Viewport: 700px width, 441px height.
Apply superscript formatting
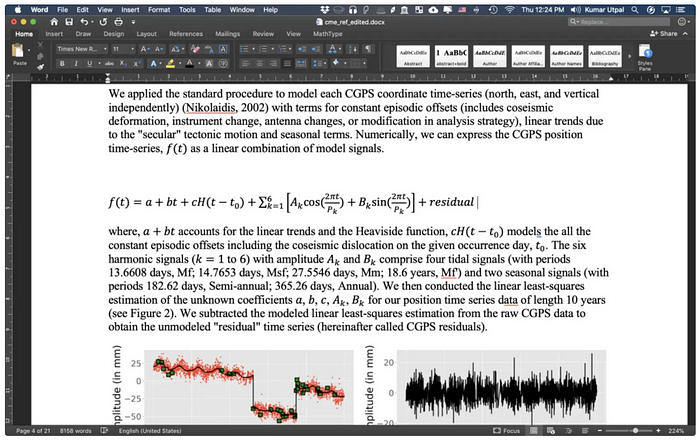[137, 64]
